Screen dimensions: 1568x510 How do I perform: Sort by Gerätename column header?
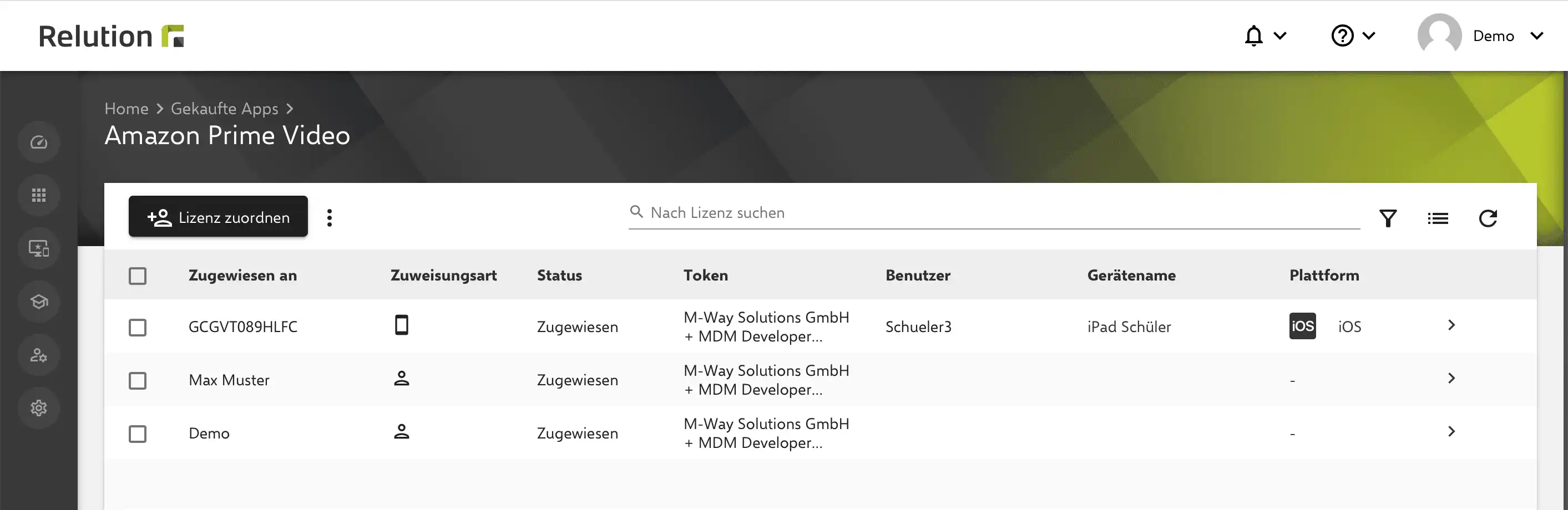click(x=1131, y=276)
